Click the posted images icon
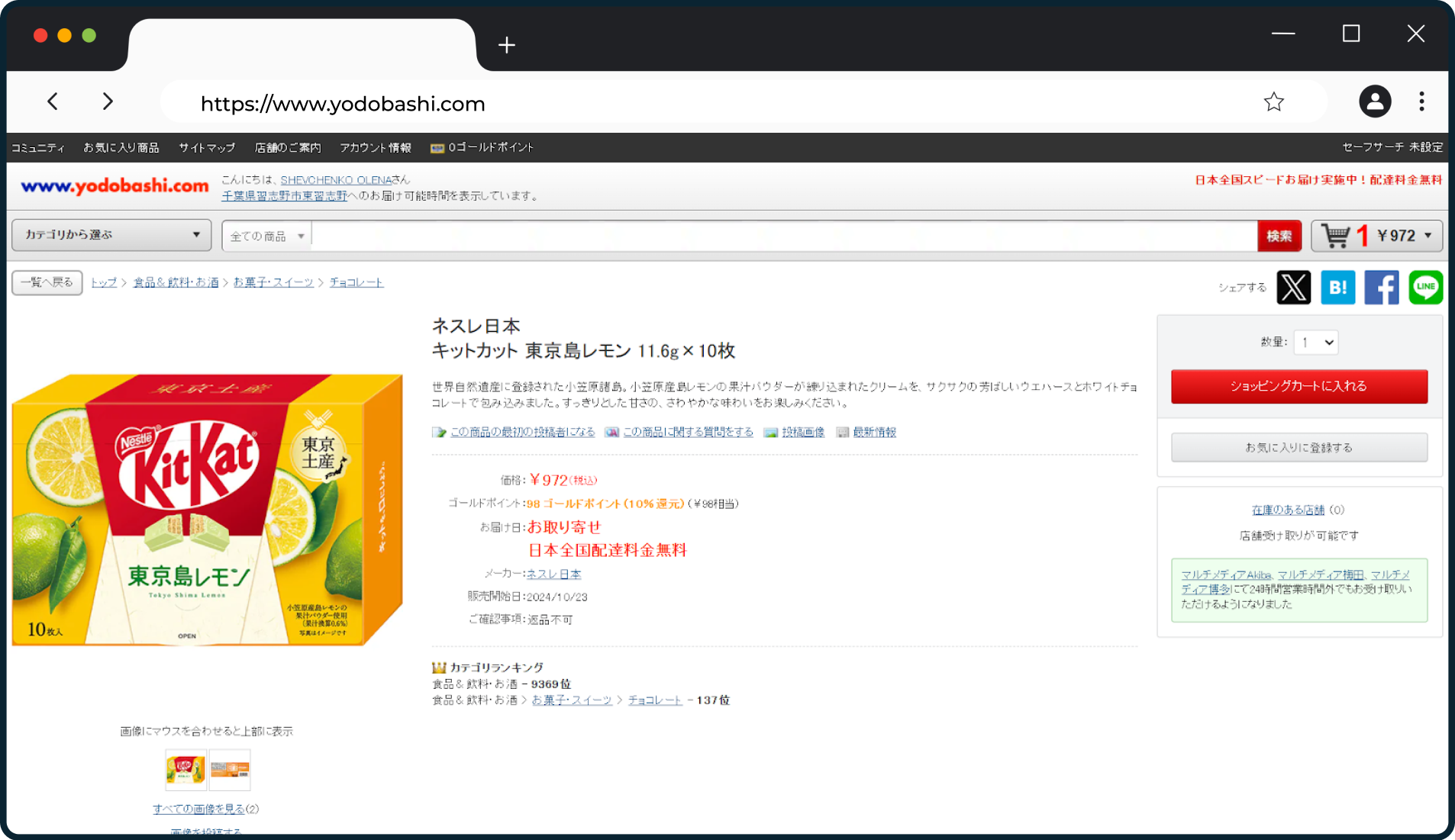 click(x=771, y=433)
